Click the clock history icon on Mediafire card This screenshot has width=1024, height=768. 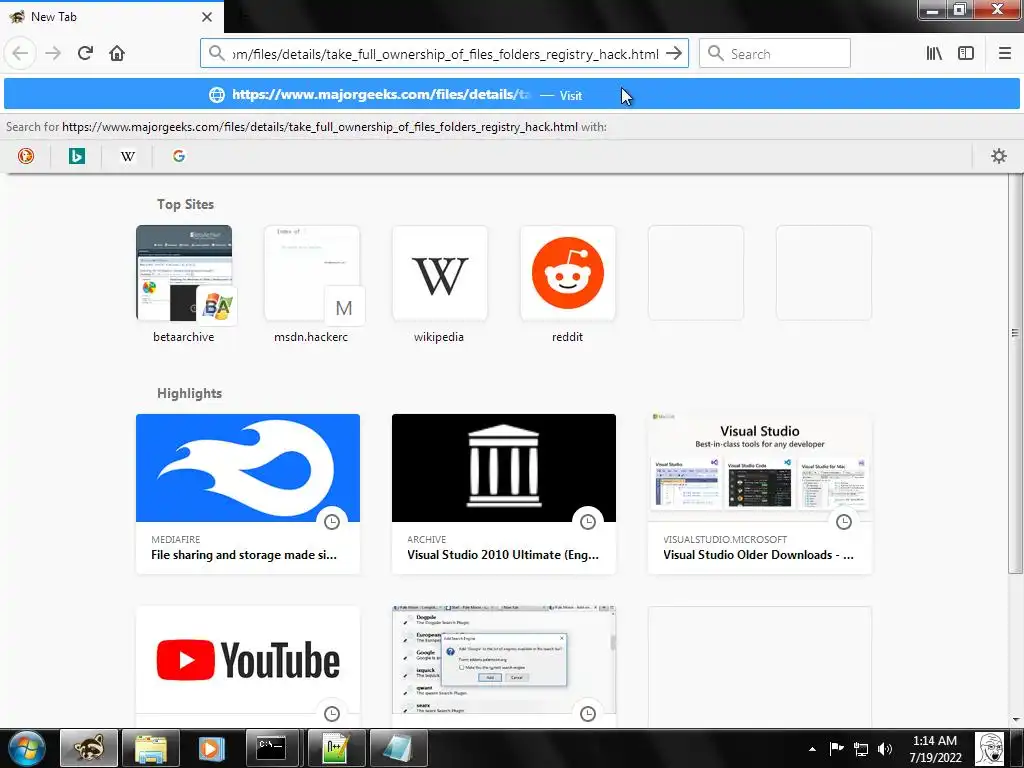332,522
